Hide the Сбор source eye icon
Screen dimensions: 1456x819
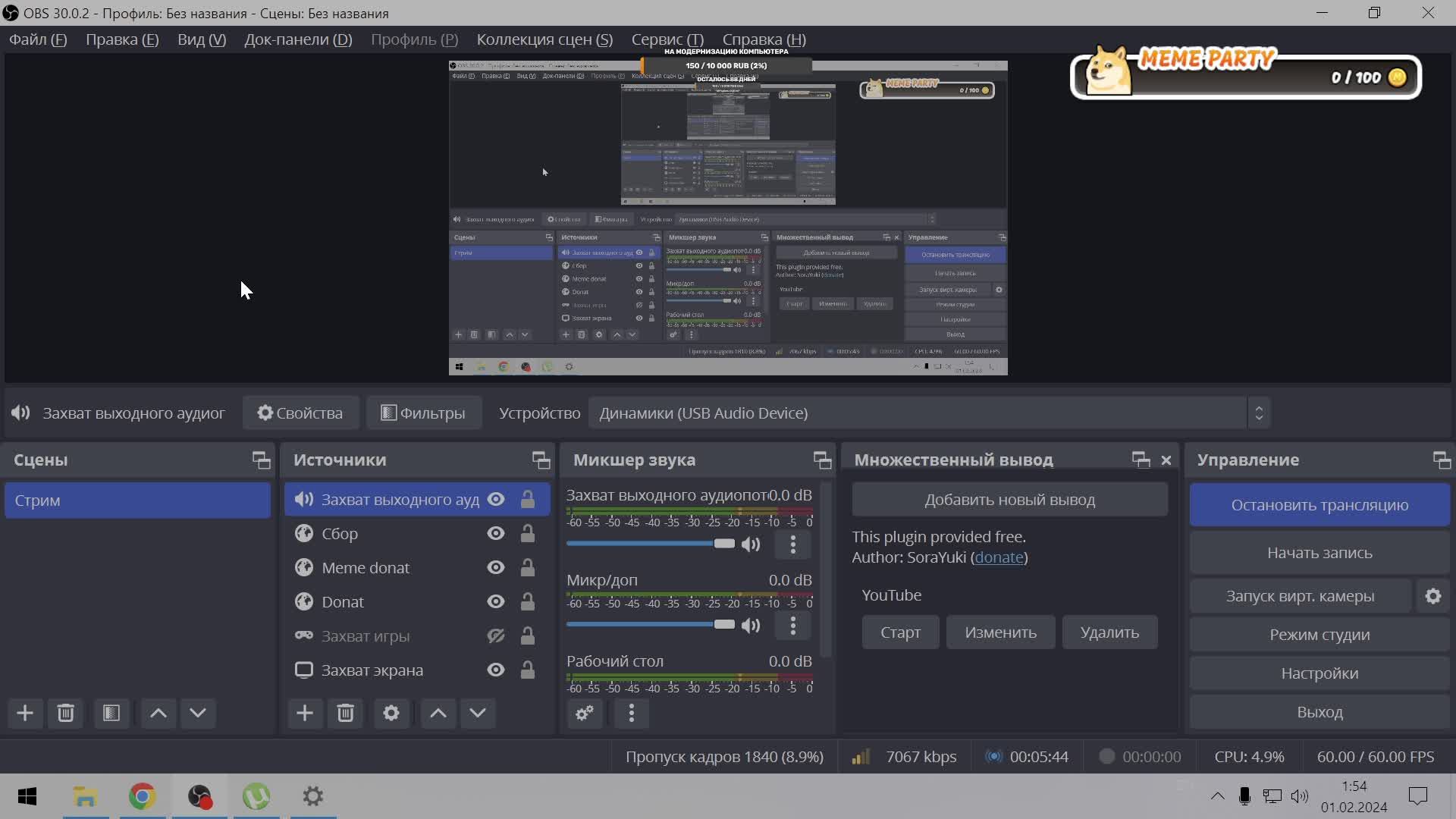[496, 534]
